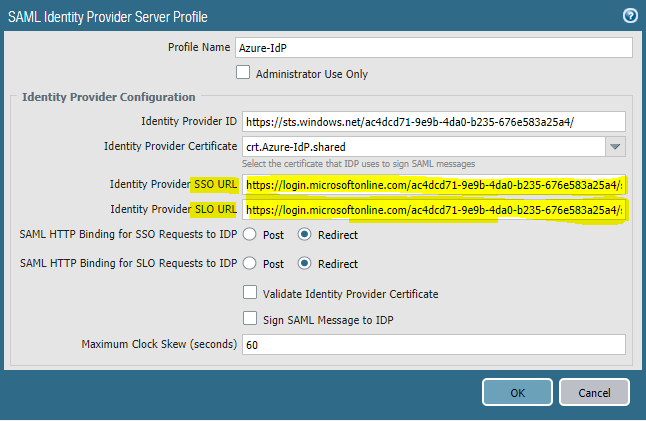
Task: Toggle Sign SAML Message to IDP checkbox
Action: pyautogui.click(x=250, y=318)
